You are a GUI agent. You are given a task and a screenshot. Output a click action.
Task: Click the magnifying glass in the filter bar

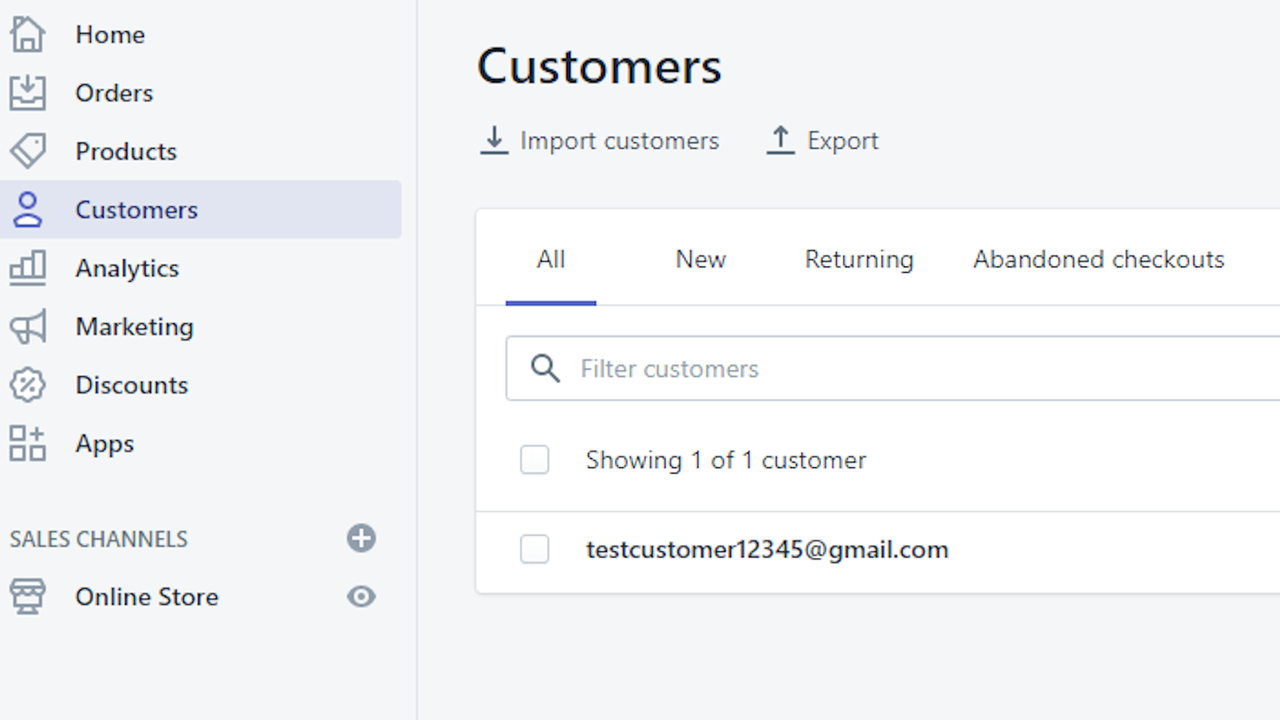click(545, 368)
